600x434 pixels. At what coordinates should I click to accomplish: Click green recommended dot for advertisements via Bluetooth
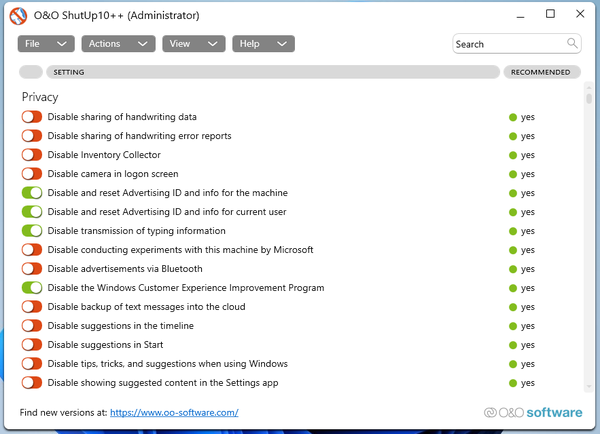[x=513, y=269]
